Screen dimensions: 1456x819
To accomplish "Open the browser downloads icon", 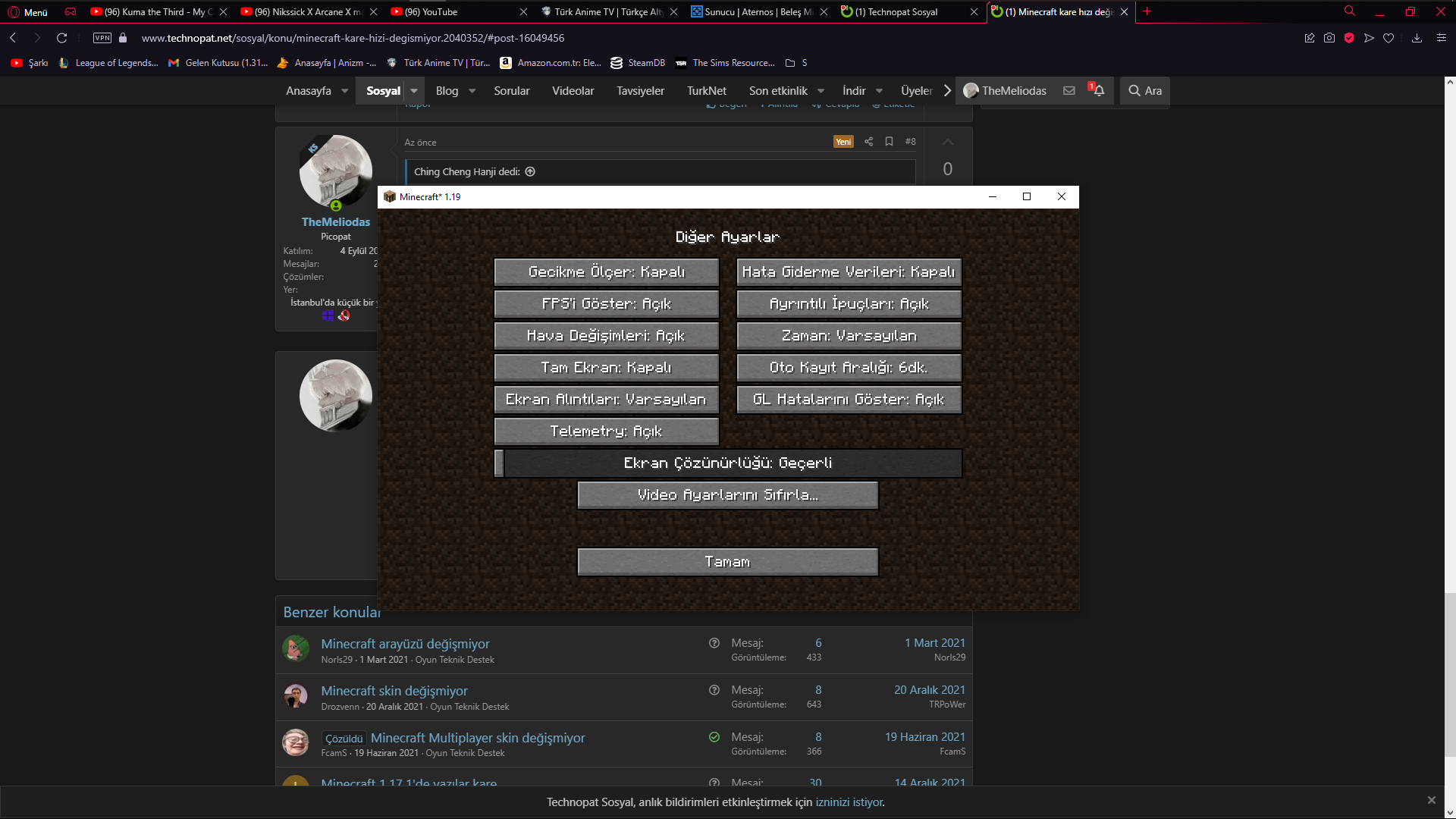I will click(1417, 38).
